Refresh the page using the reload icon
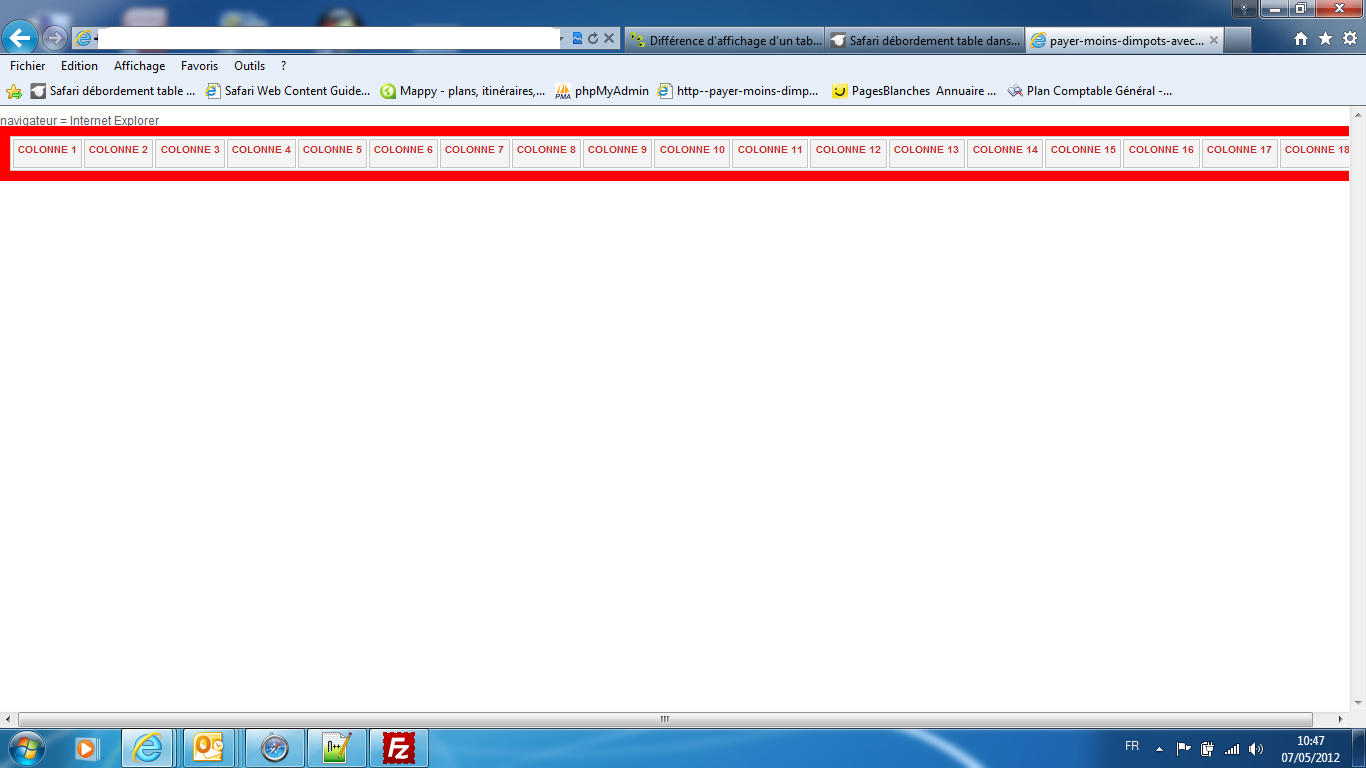1366x768 pixels. (592, 39)
